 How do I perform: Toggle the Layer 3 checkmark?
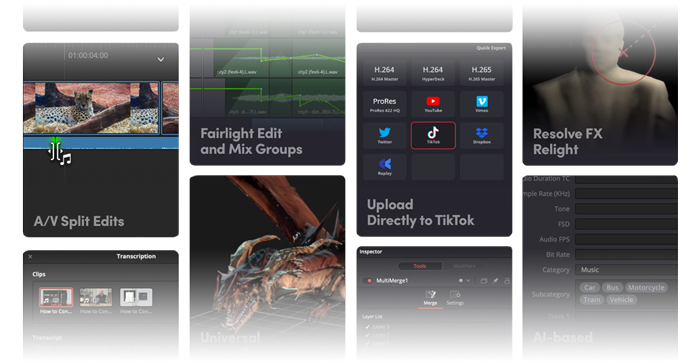tap(367, 327)
